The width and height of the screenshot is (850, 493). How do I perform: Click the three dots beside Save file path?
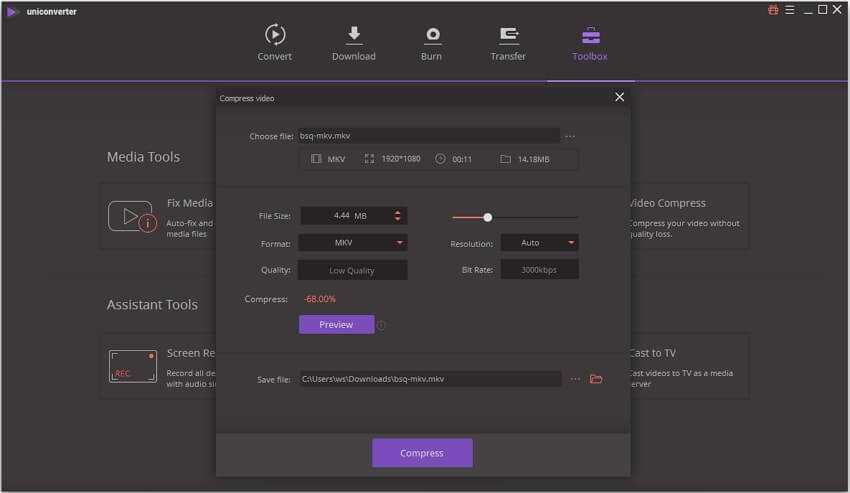(575, 379)
